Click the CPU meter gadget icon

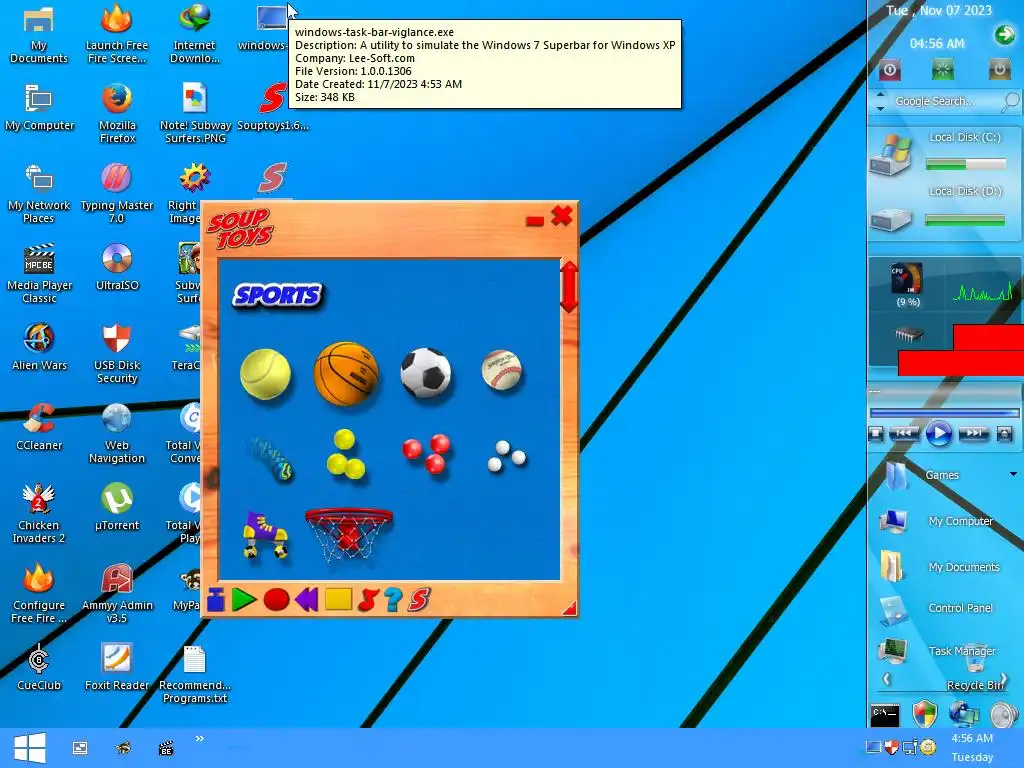(907, 279)
